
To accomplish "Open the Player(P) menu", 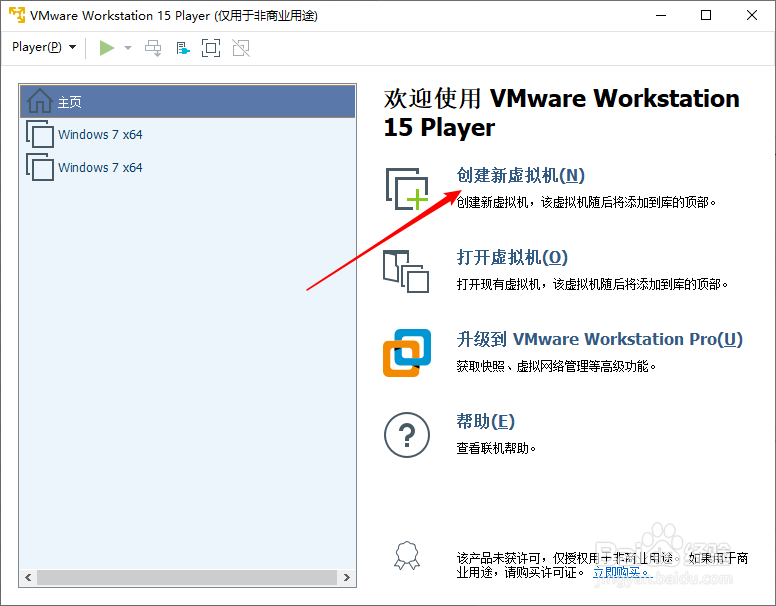I will coord(44,48).
